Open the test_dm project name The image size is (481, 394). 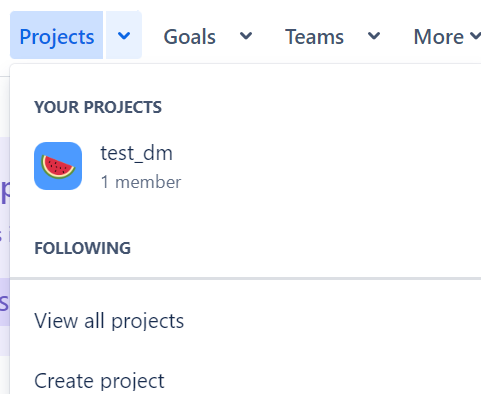[x=137, y=153]
